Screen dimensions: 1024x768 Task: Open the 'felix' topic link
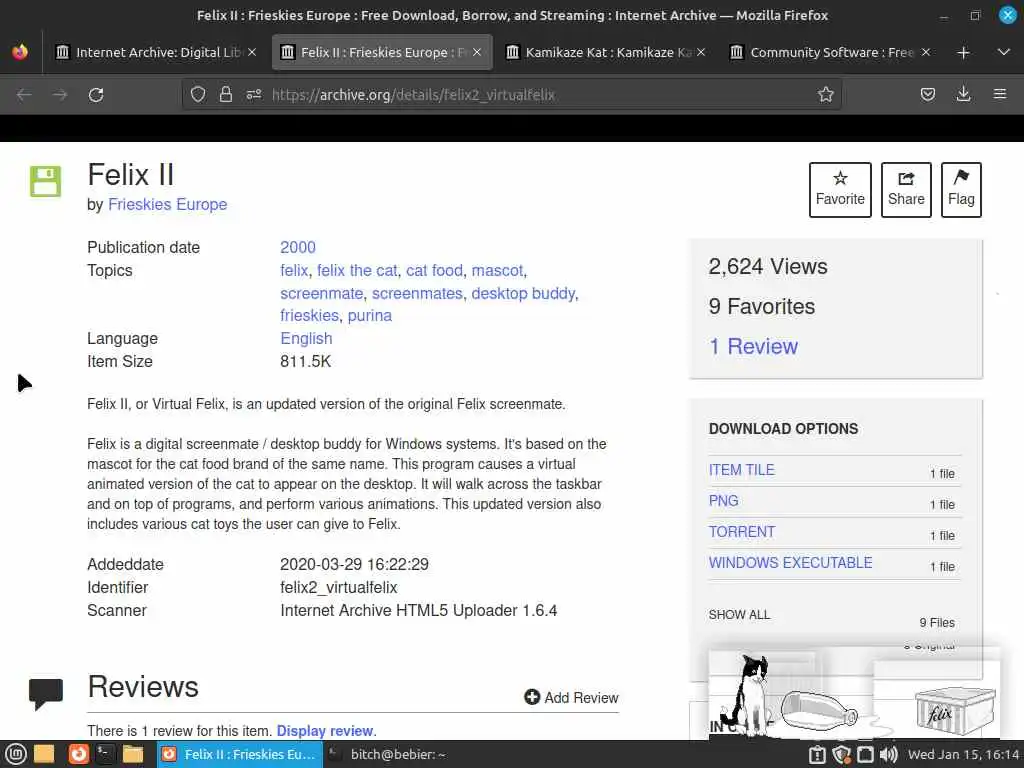click(x=294, y=270)
